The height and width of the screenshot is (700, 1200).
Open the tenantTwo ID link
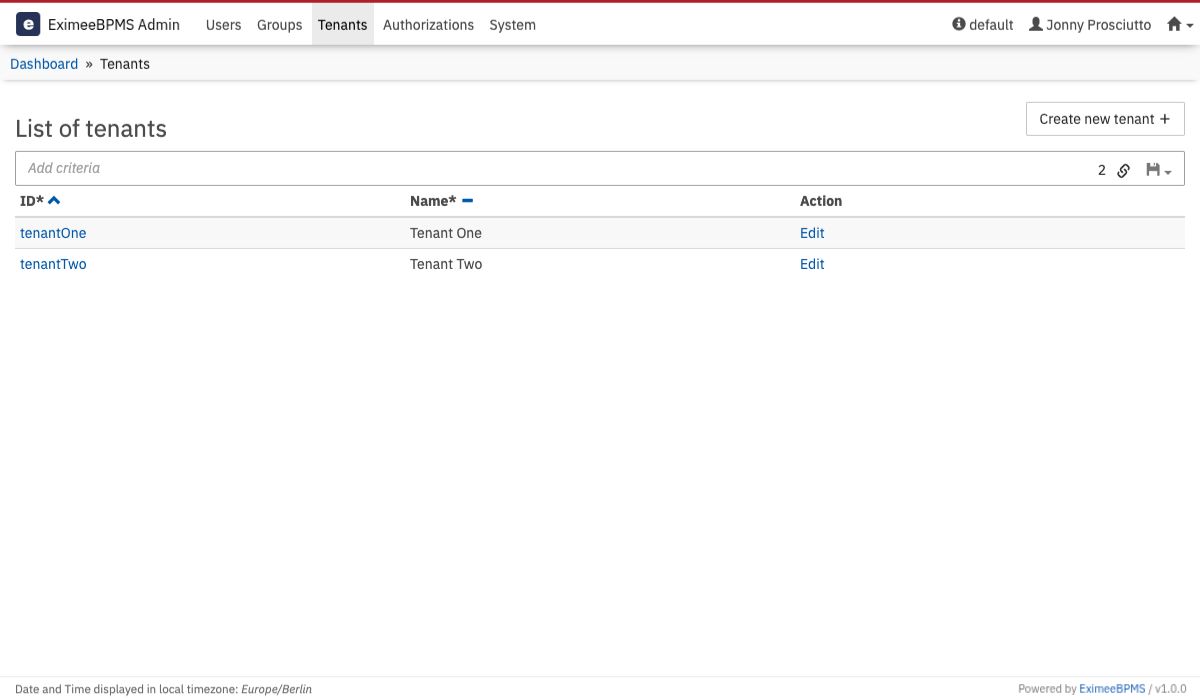pyautogui.click(x=53, y=264)
